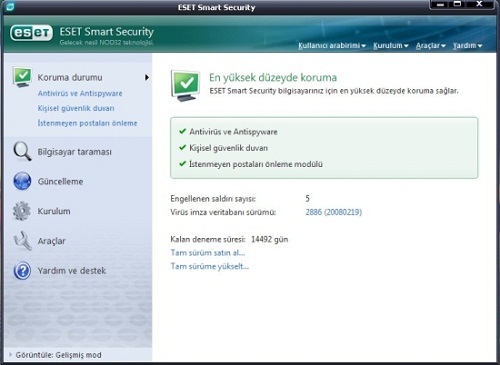This screenshot has width=500, height=365.
Task: Maximize the ESET Smart Security window
Action: [x=457, y=4]
